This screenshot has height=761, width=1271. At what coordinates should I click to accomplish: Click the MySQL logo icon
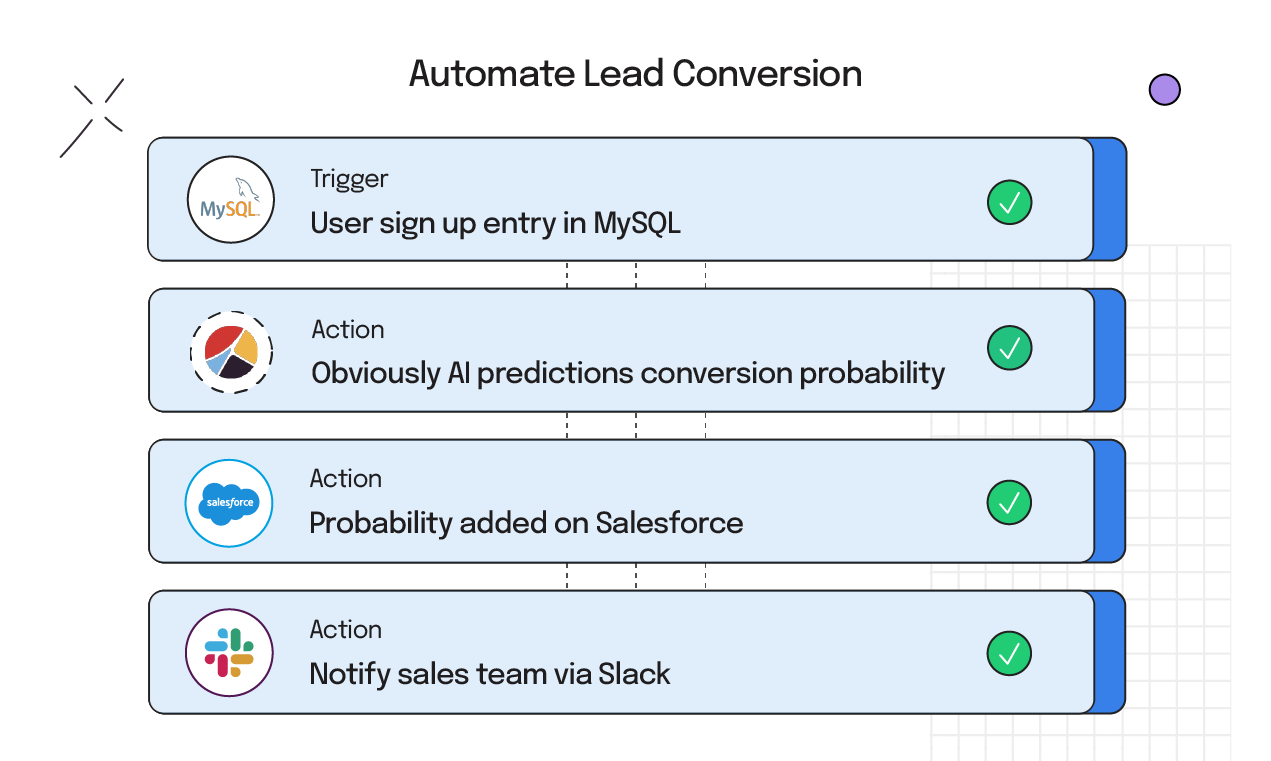231,200
